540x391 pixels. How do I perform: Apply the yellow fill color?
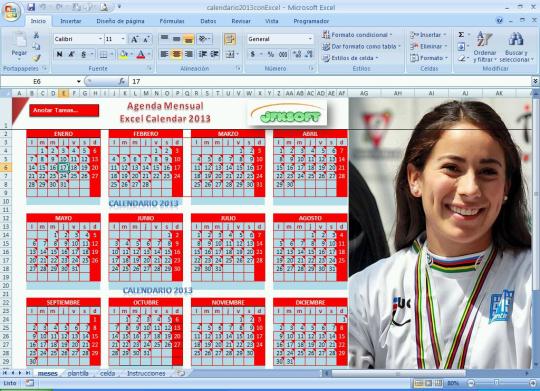click(x=123, y=54)
